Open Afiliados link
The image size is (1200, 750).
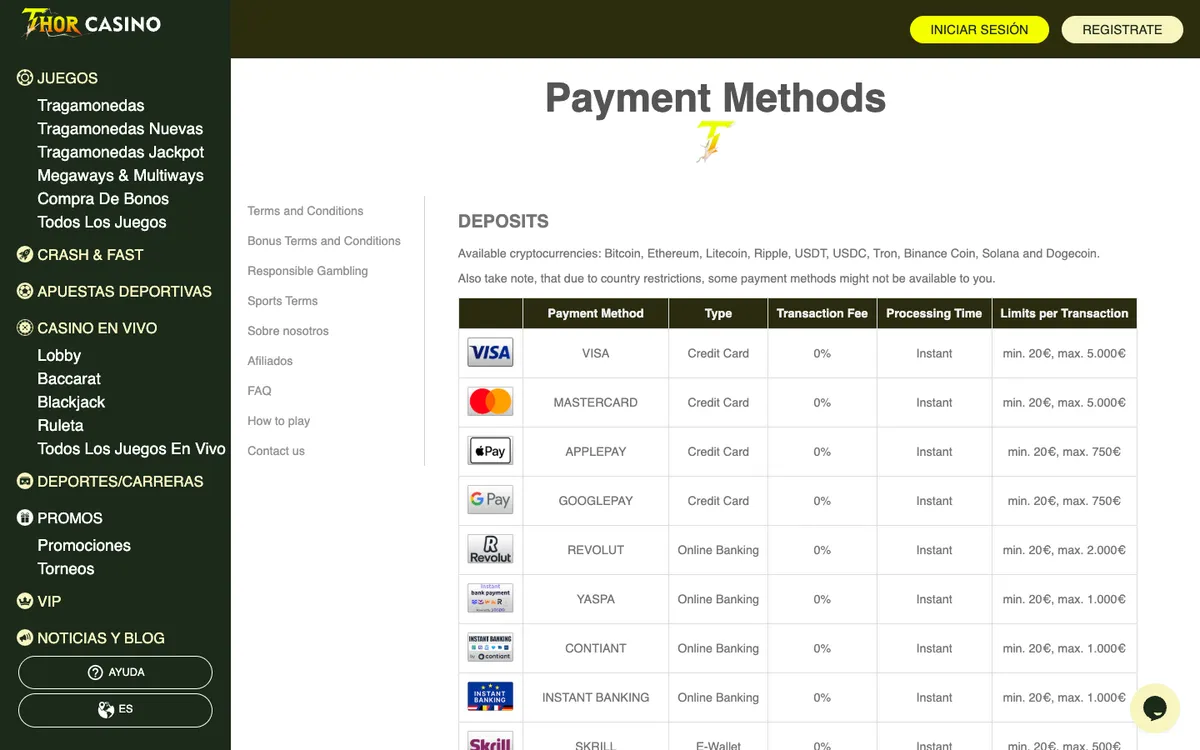click(x=271, y=361)
